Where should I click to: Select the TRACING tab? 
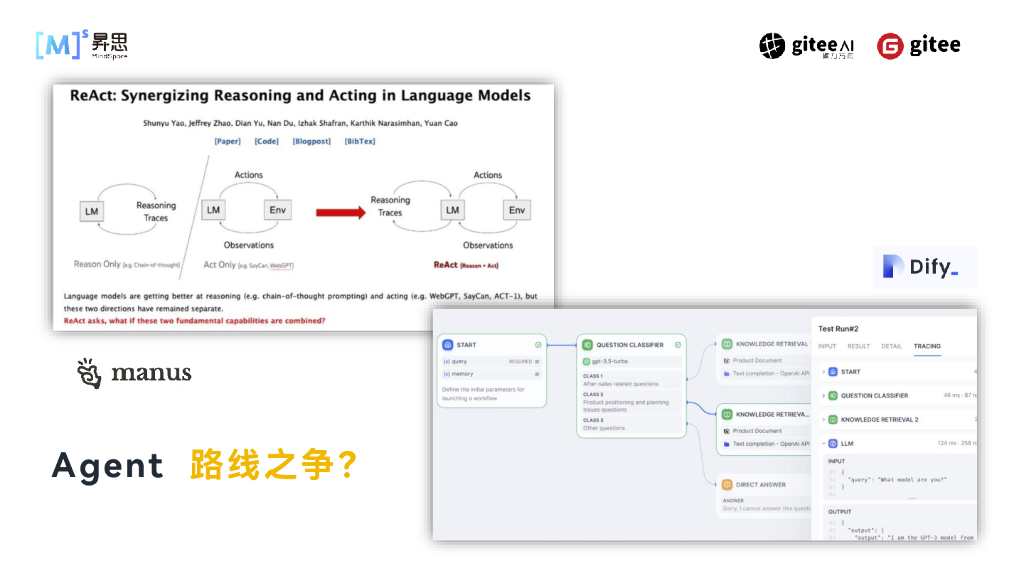(x=927, y=346)
